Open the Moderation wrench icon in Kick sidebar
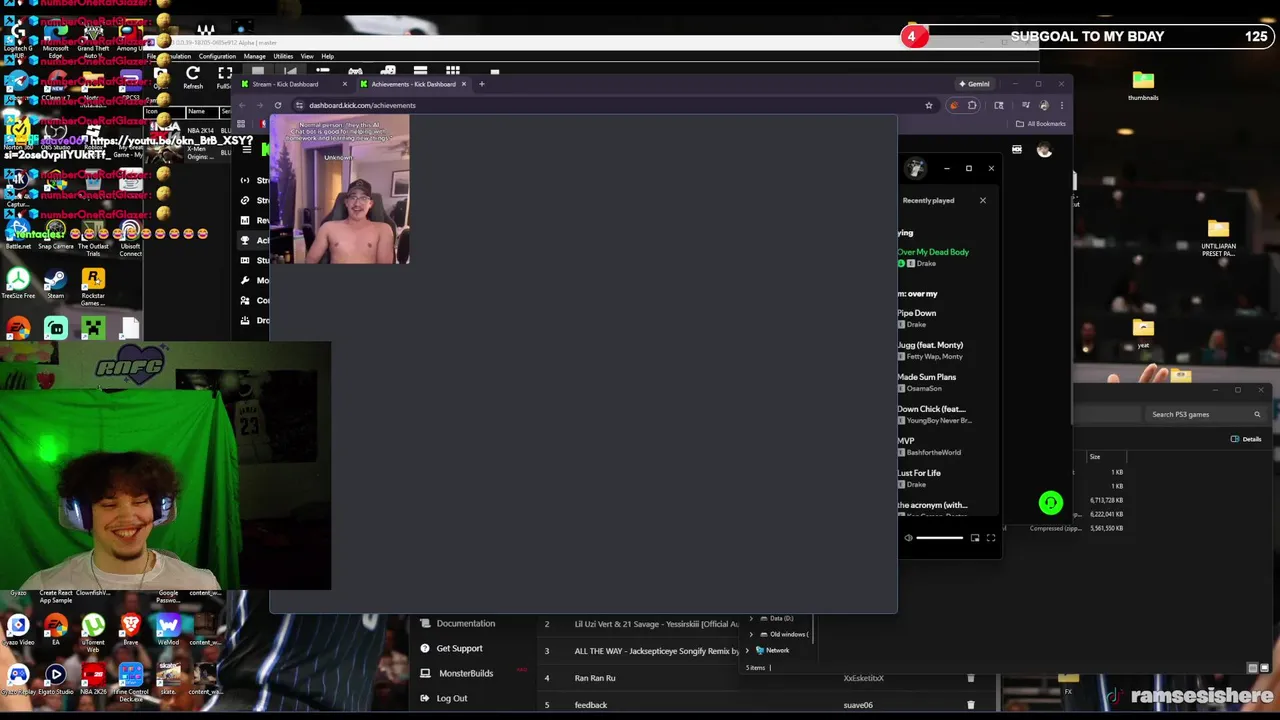Viewport: 1280px width, 720px height. click(x=245, y=280)
